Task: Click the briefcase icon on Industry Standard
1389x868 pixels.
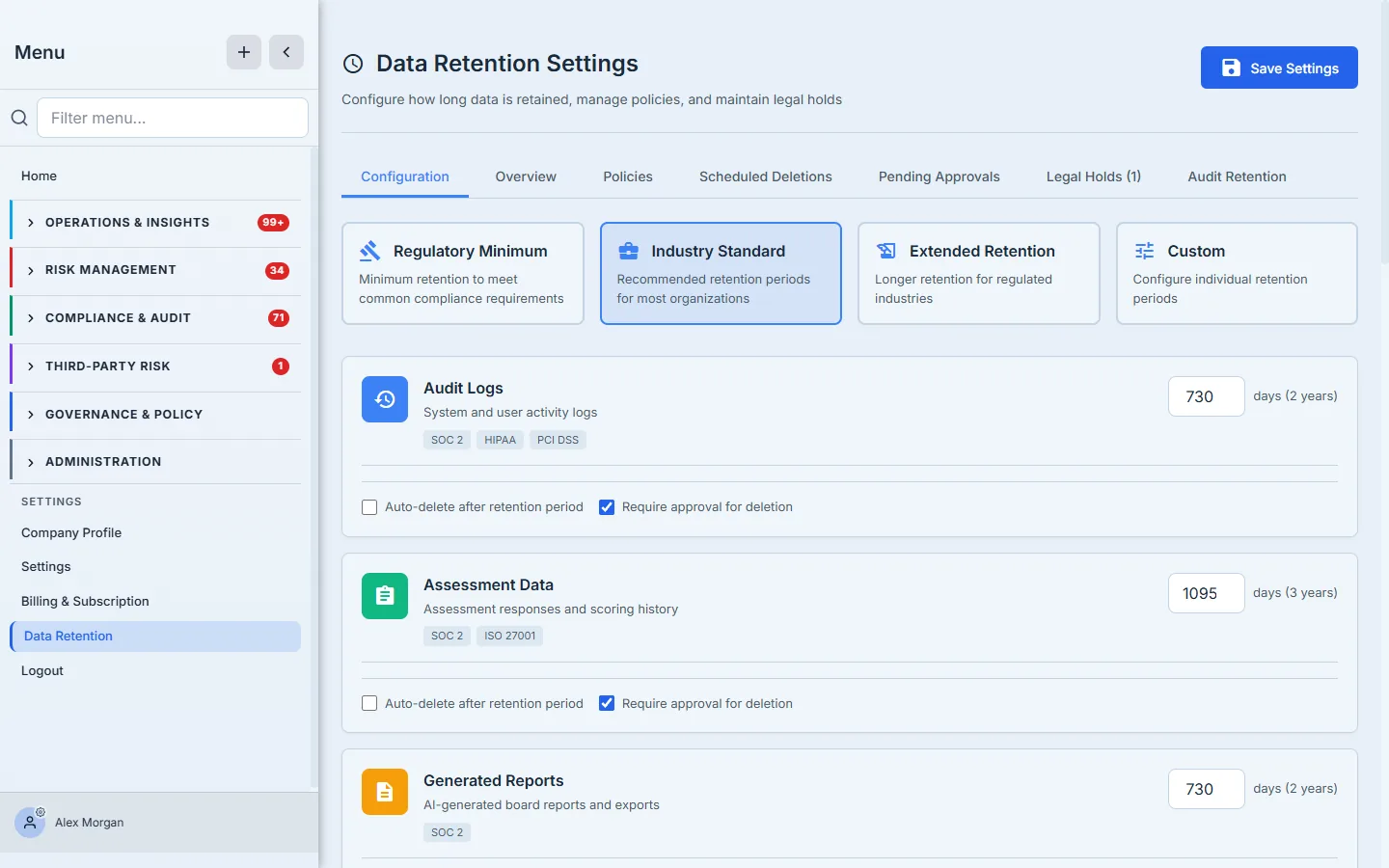Action: [x=628, y=251]
